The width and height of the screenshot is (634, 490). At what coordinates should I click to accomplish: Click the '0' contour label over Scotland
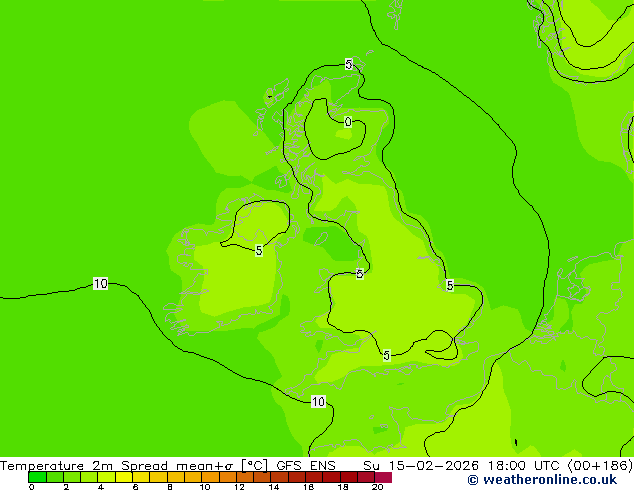point(348,122)
